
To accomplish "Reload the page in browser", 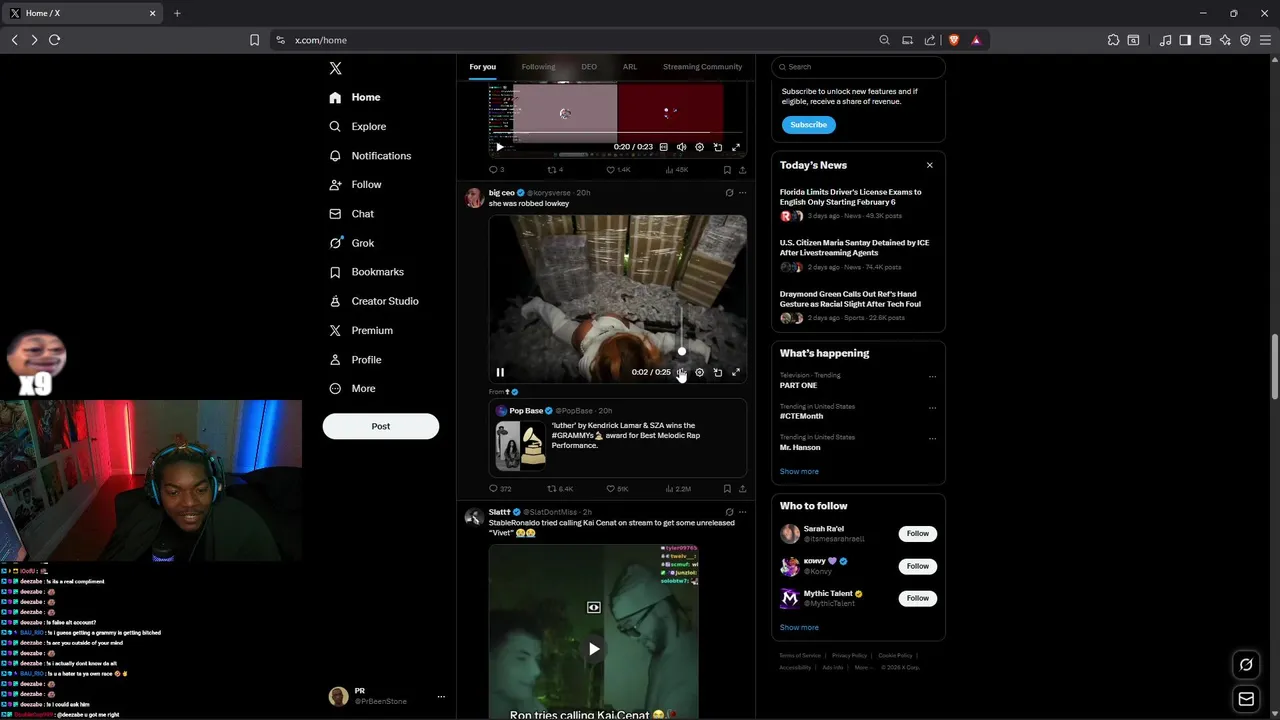I will coord(54,40).
